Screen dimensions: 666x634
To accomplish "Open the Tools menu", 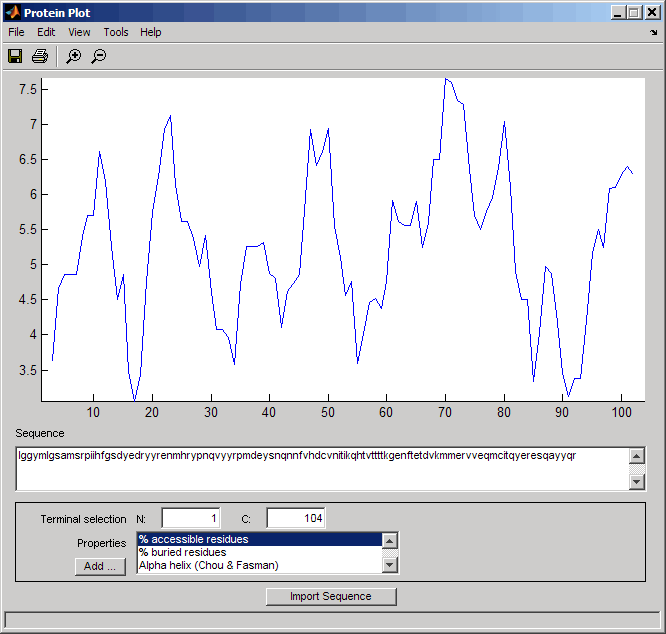I will click(116, 32).
